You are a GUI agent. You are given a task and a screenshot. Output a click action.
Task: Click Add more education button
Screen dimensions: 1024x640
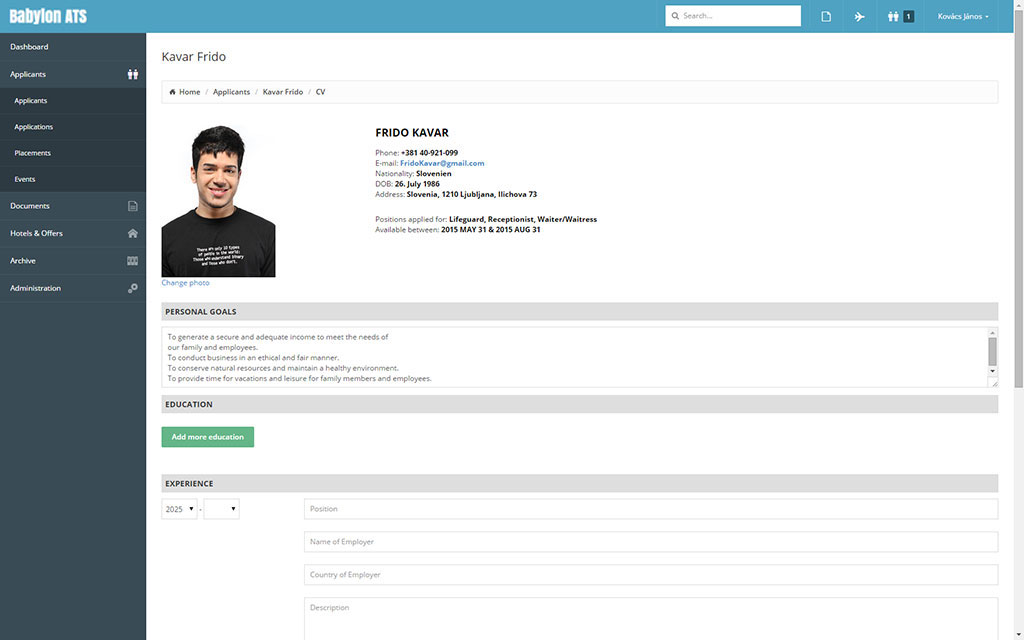tap(208, 437)
